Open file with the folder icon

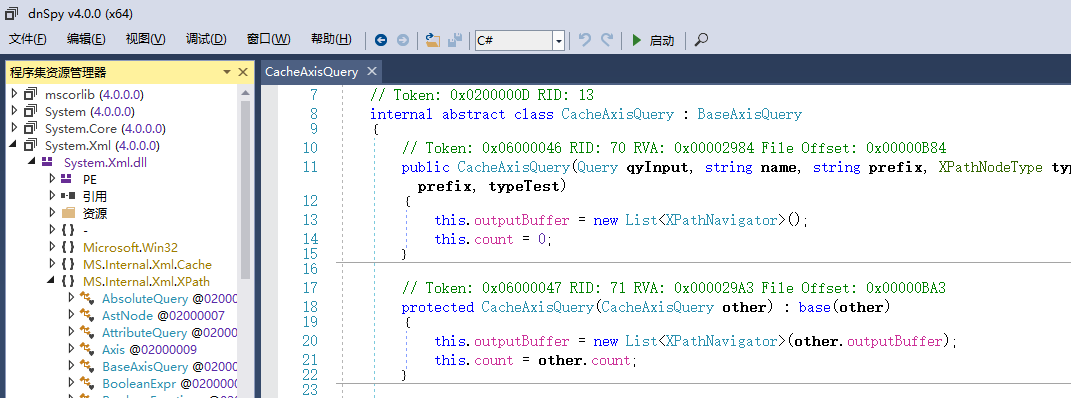[432, 40]
